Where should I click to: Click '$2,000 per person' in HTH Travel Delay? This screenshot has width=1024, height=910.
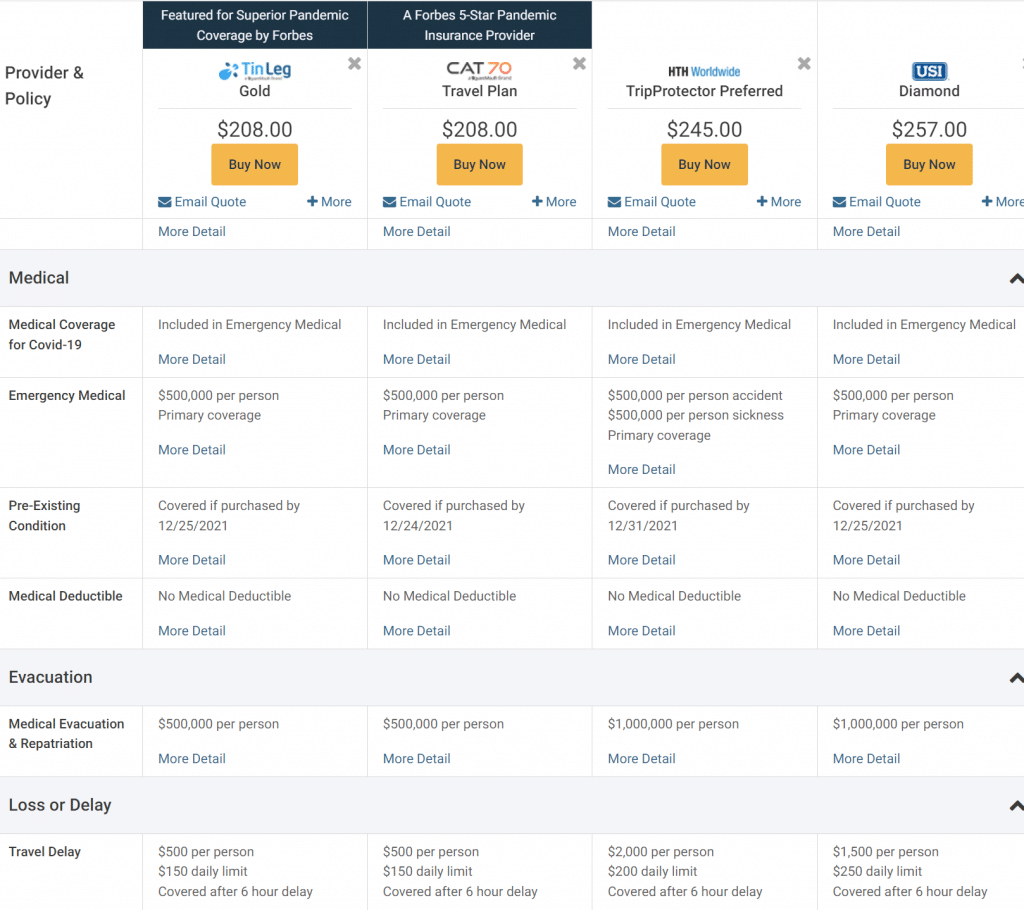click(x=660, y=852)
